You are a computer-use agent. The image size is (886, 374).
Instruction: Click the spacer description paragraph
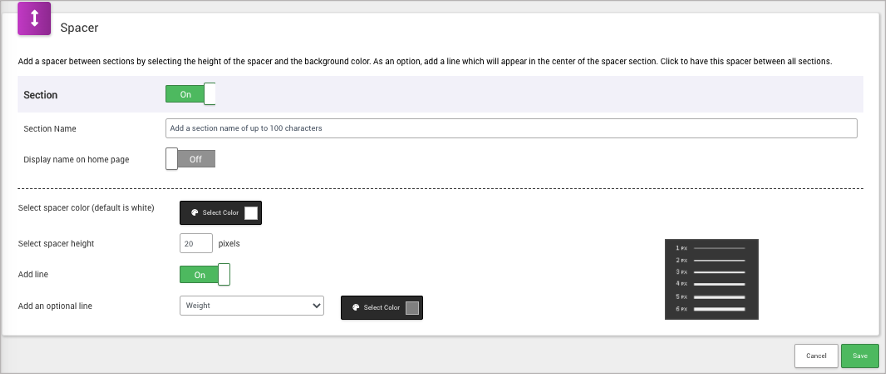click(425, 61)
